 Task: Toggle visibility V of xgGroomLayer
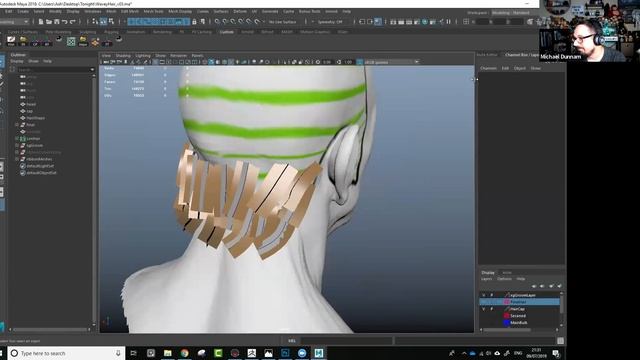coord(484,295)
